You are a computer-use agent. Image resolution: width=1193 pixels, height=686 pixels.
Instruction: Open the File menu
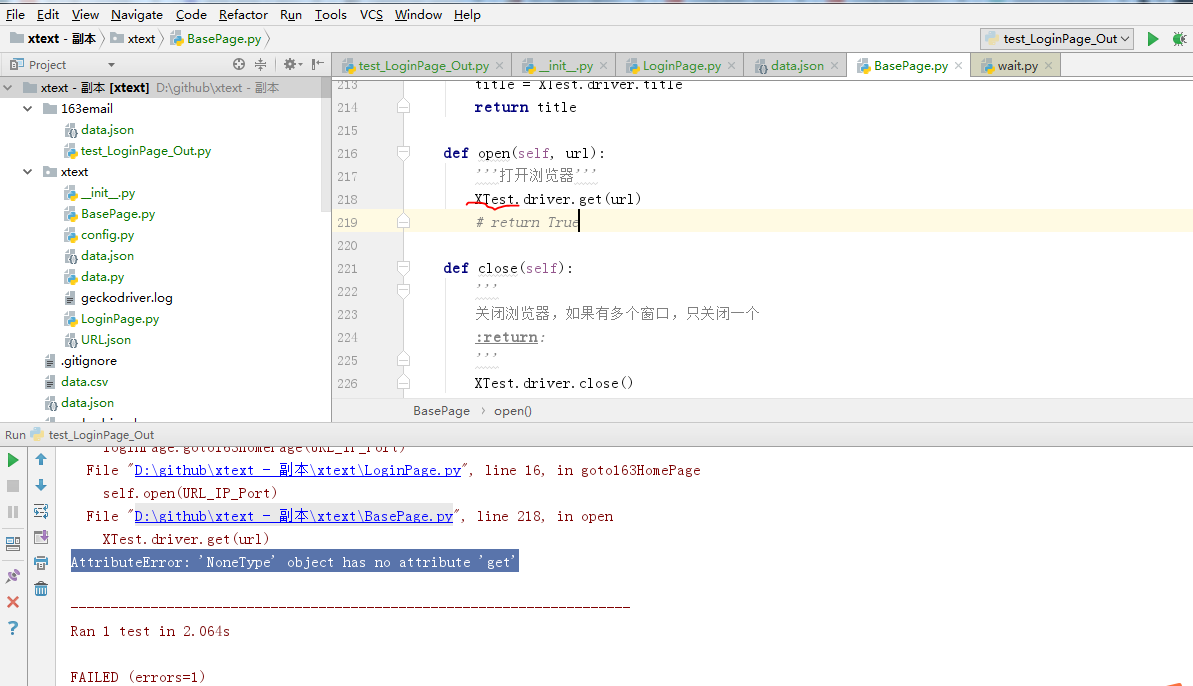pos(15,14)
